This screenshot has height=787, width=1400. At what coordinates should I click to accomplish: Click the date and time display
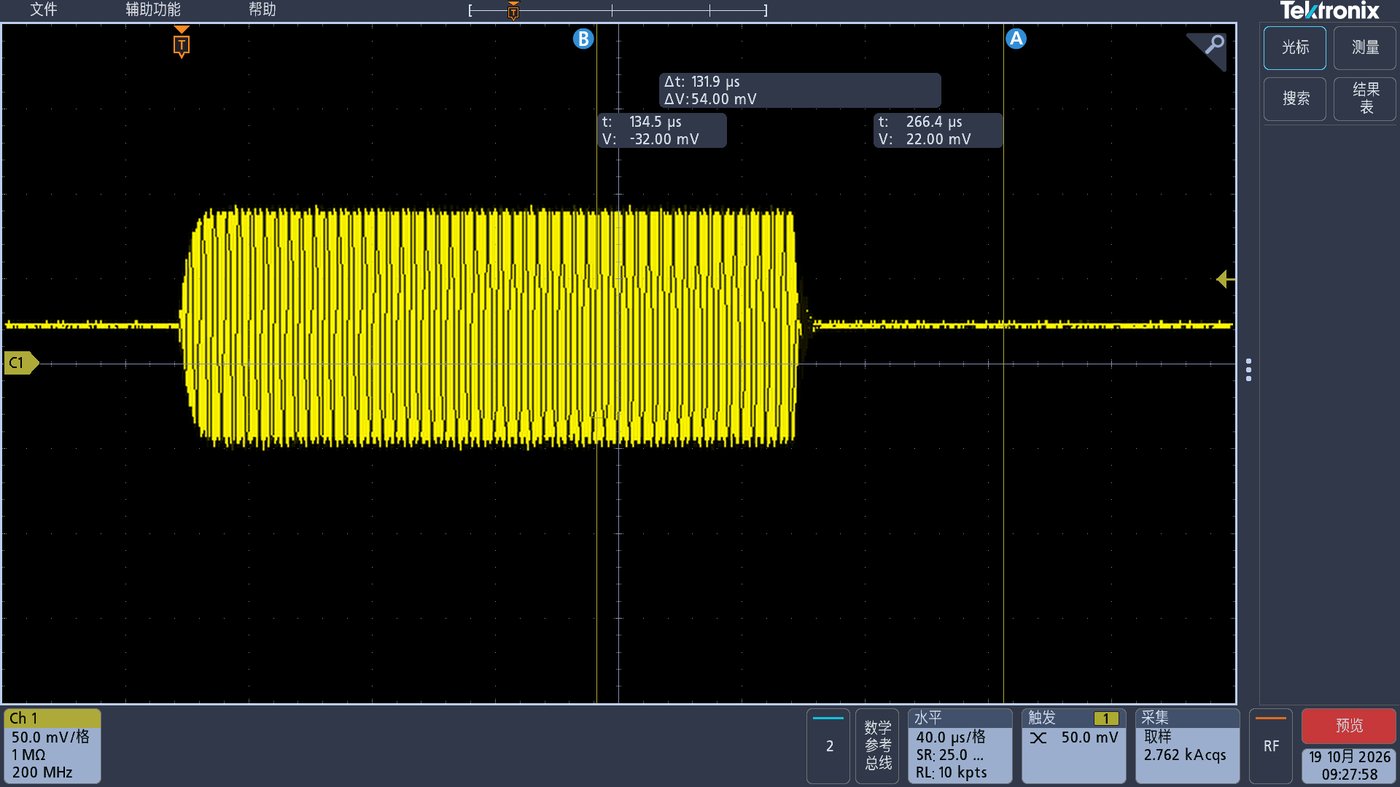point(1349,766)
